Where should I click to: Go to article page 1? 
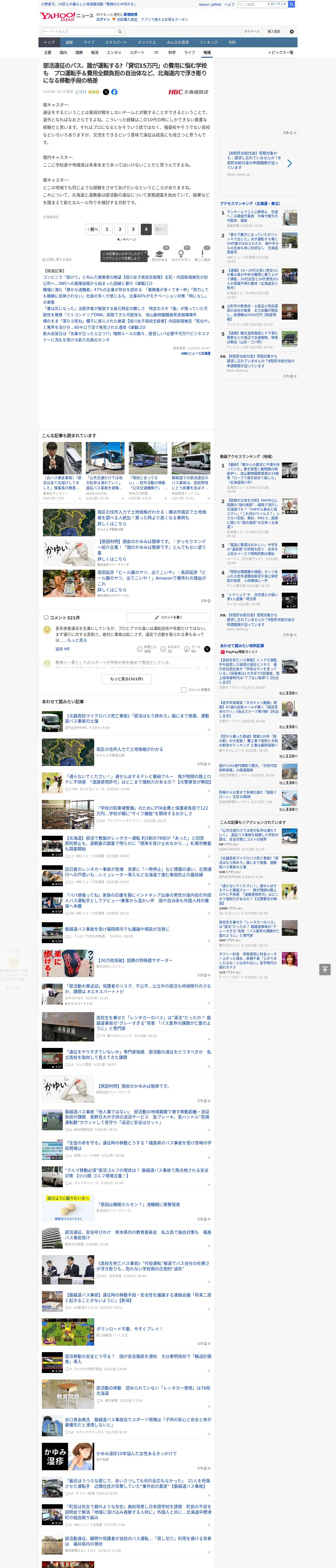click(x=107, y=229)
